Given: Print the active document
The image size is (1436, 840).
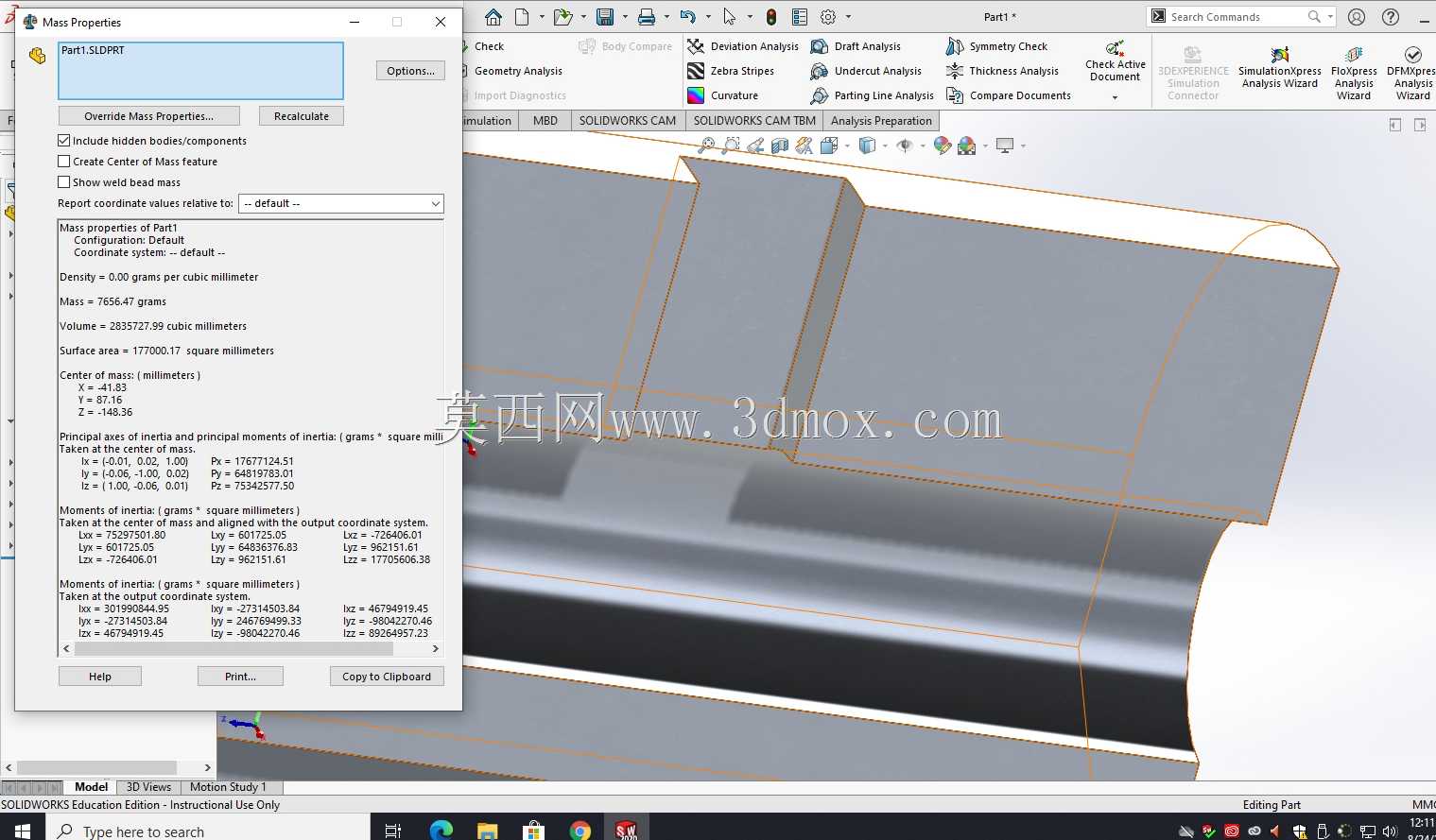Looking at the screenshot, I should coord(647,17).
